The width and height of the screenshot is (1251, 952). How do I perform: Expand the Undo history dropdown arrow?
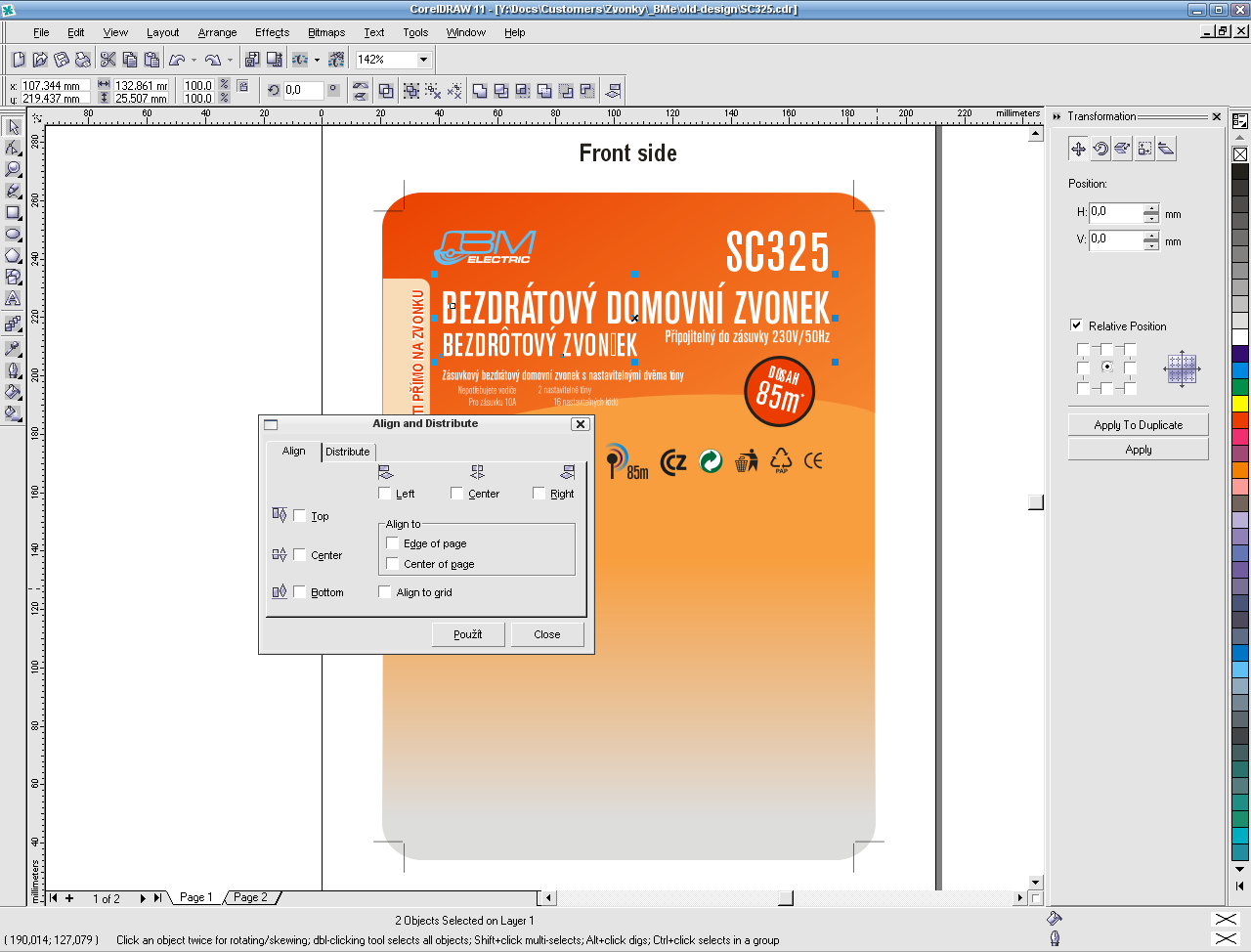(x=194, y=60)
